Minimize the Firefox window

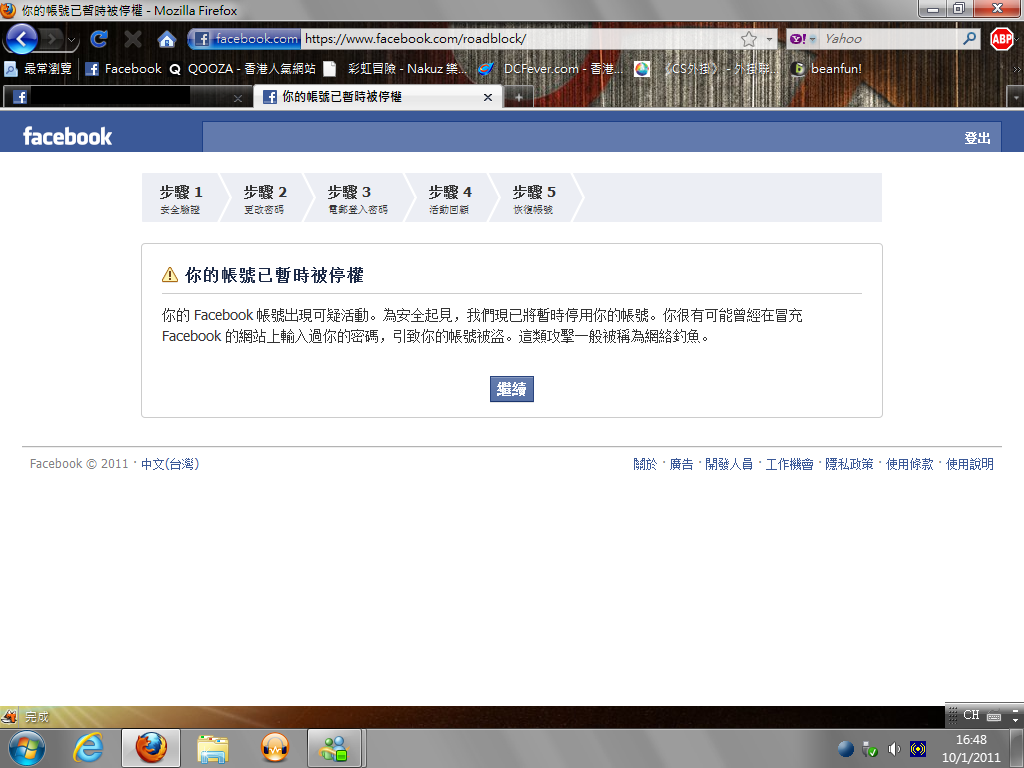pos(933,8)
